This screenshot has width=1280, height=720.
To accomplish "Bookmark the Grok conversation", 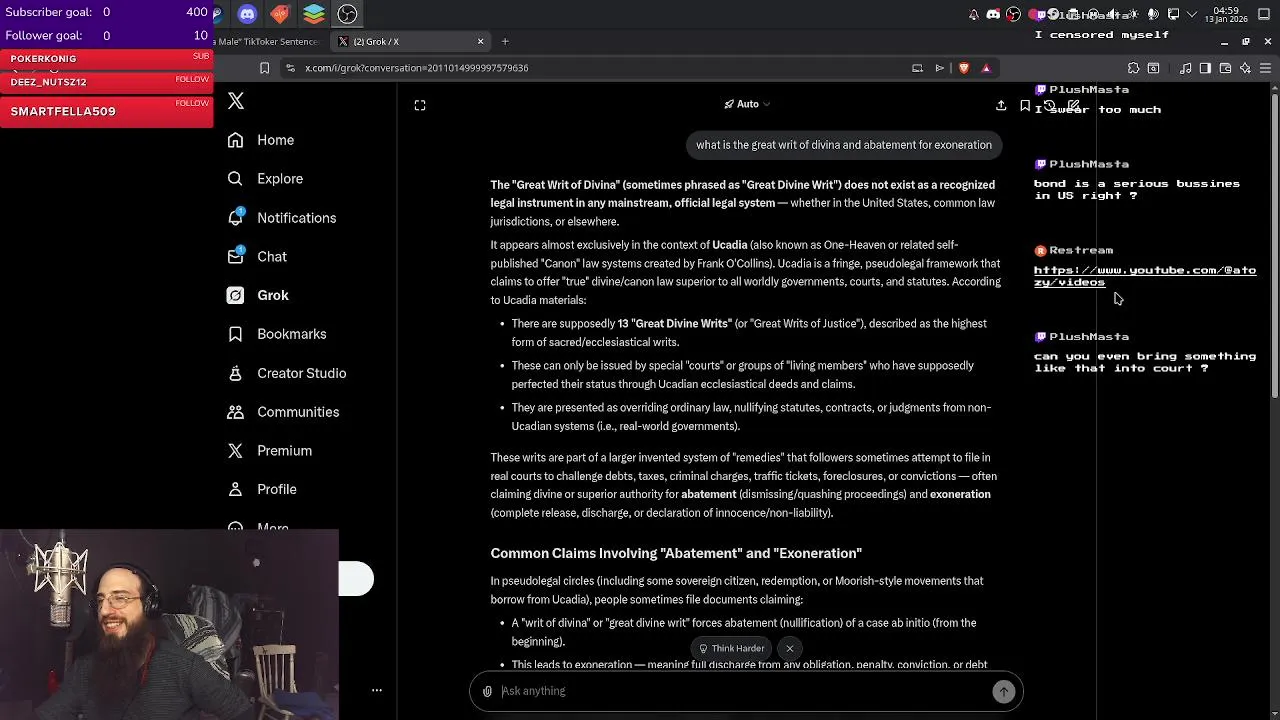I will (1025, 105).
